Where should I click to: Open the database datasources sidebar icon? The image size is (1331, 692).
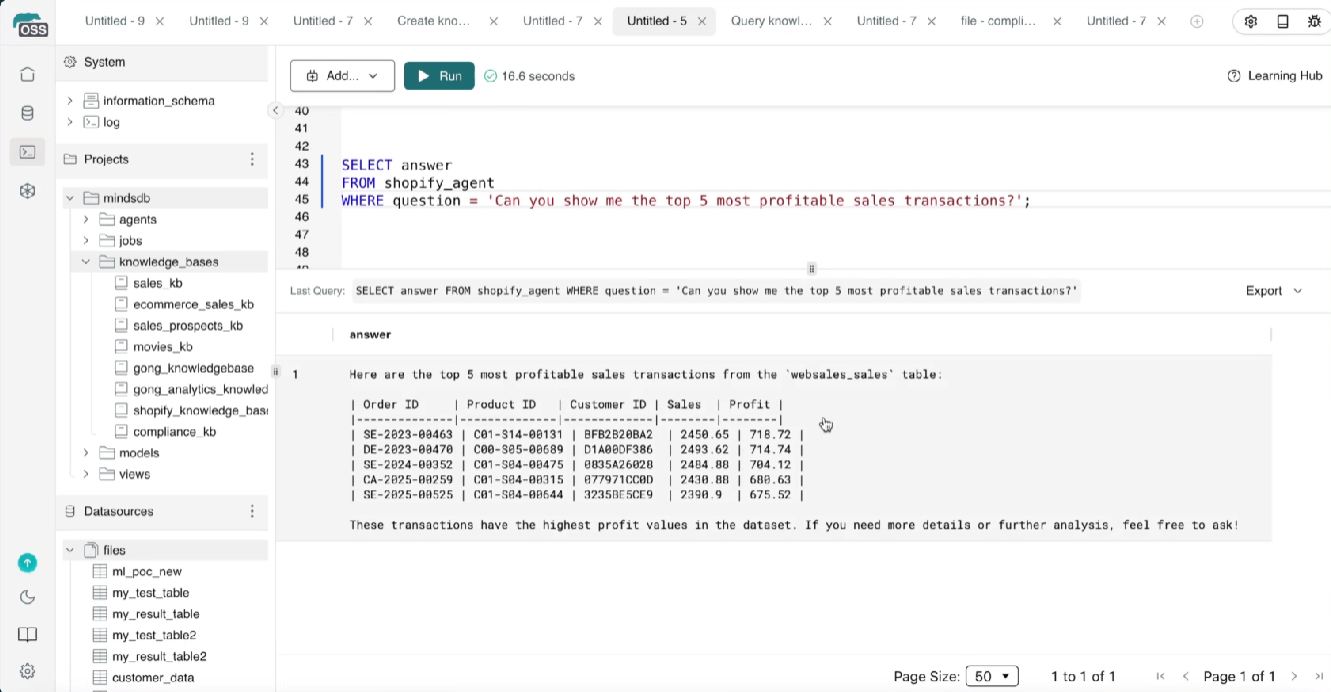pyautogui.click(x=28, y=113)
